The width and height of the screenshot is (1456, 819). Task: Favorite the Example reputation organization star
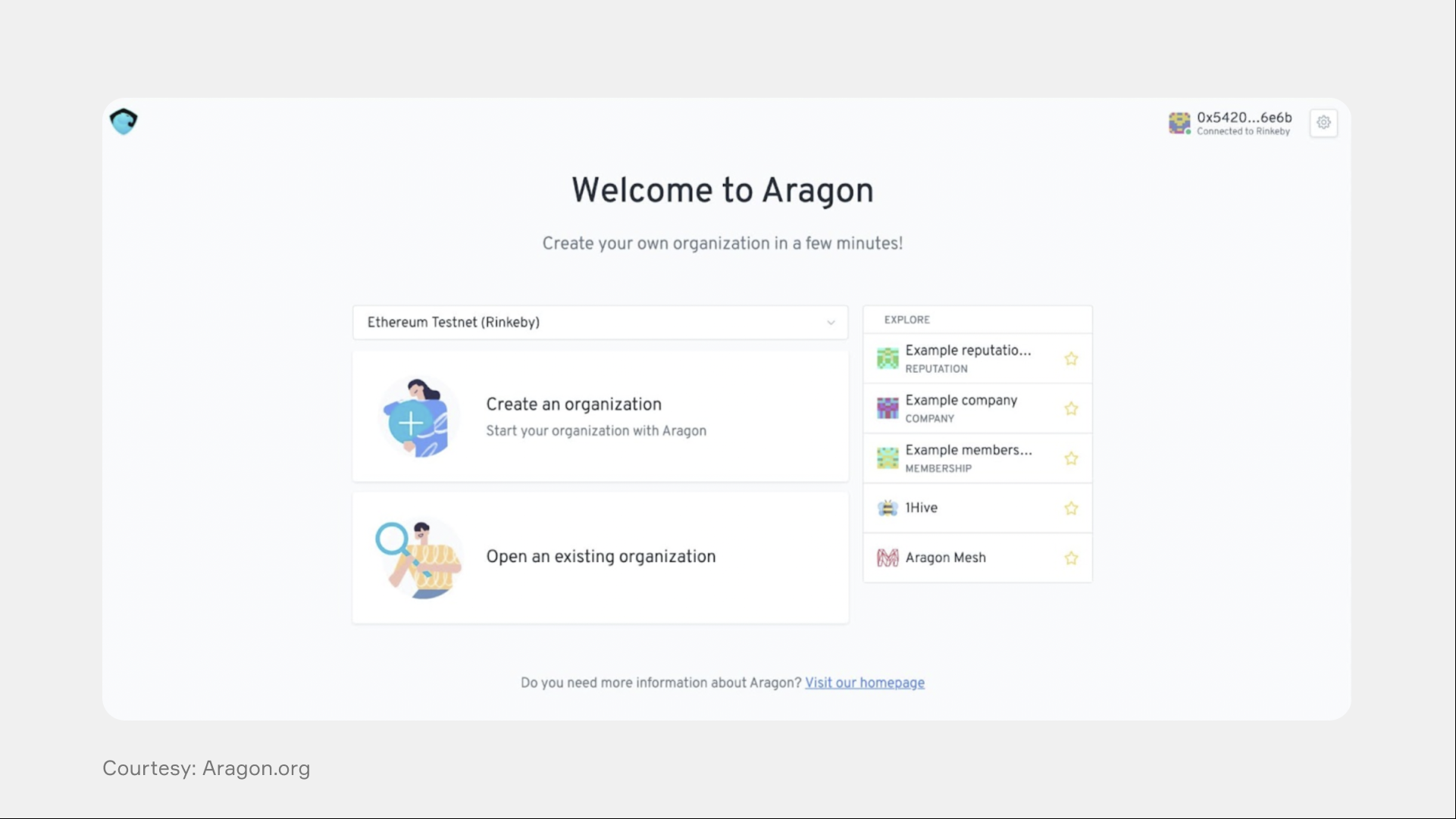(x=1070, y=359)
